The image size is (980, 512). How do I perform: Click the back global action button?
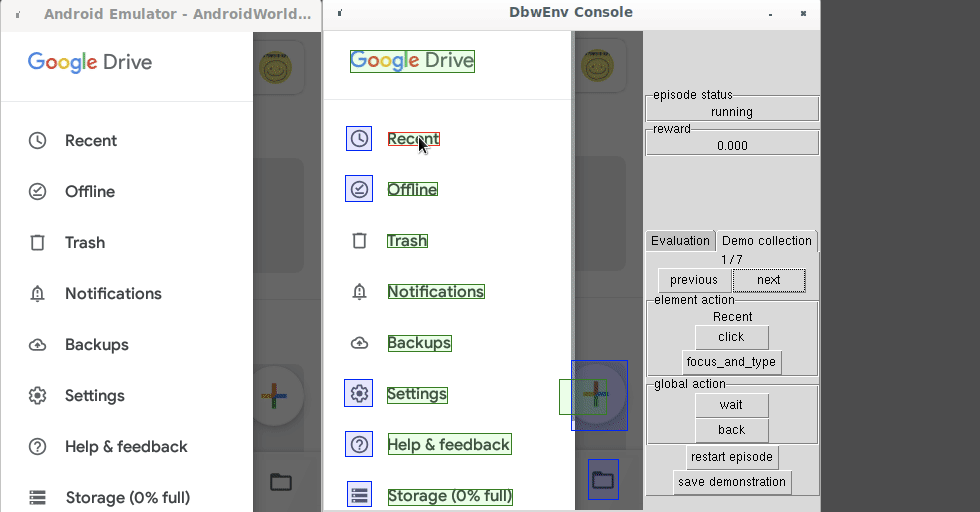(731, 430)
